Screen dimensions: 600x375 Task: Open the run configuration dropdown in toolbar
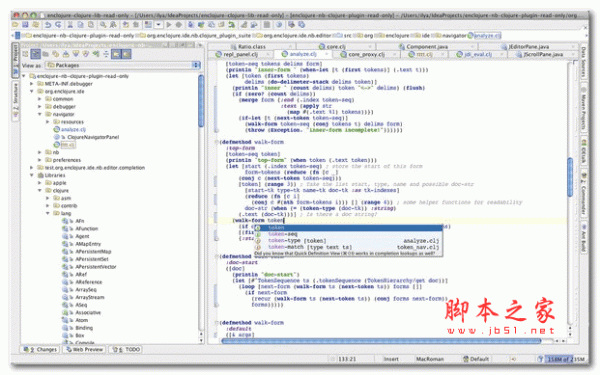click(158, 24)
